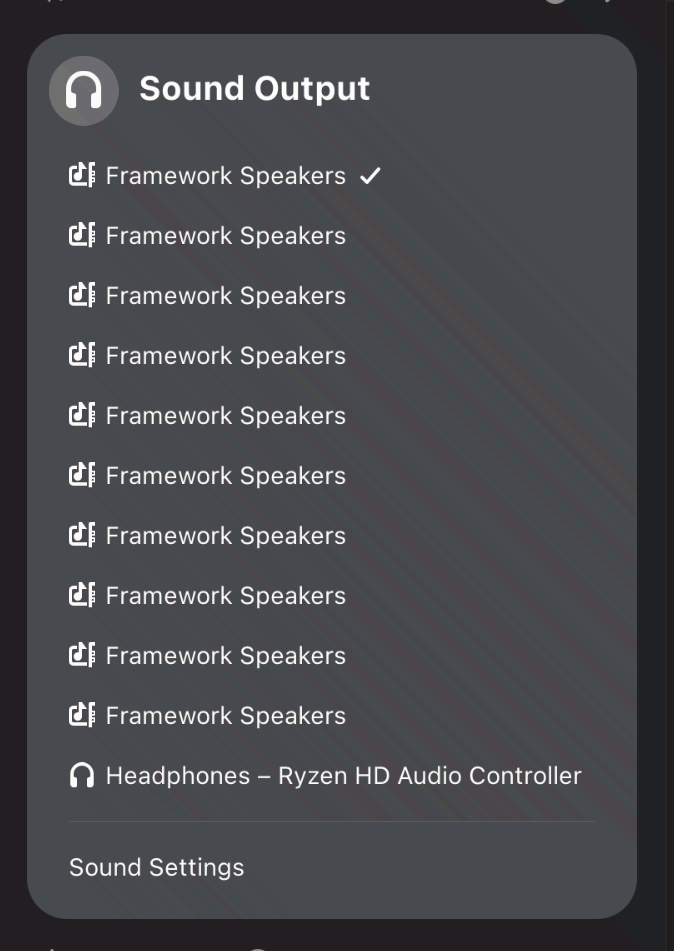Click the Sound Output title text
Screen dimensions: 674x951
coord(254,89)
